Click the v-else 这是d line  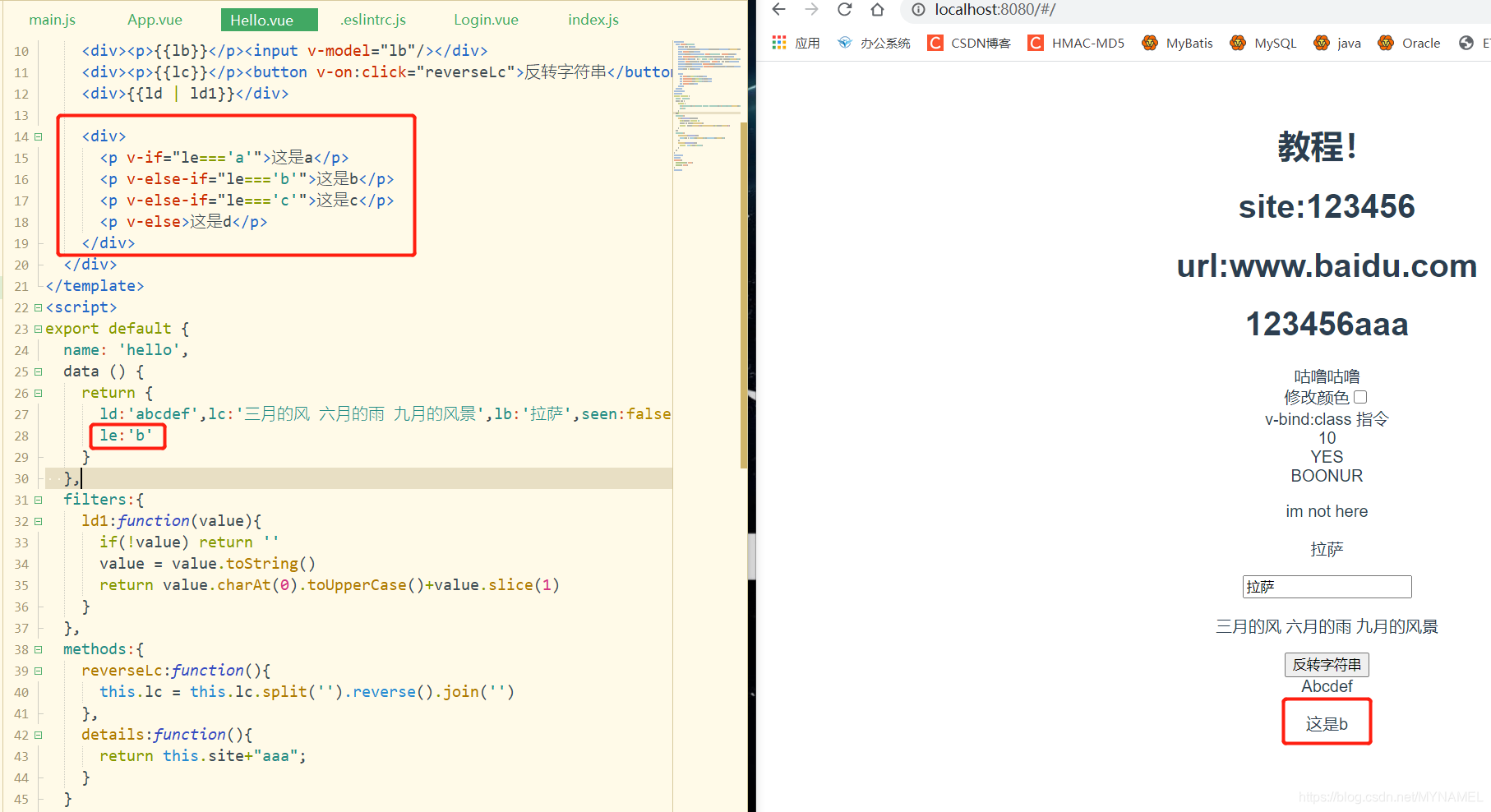[183, 222]
